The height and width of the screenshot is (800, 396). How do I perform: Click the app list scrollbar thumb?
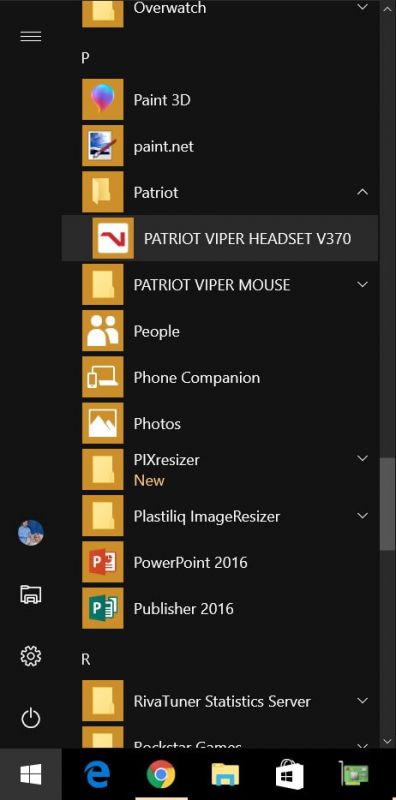click(x=388, y=504)
